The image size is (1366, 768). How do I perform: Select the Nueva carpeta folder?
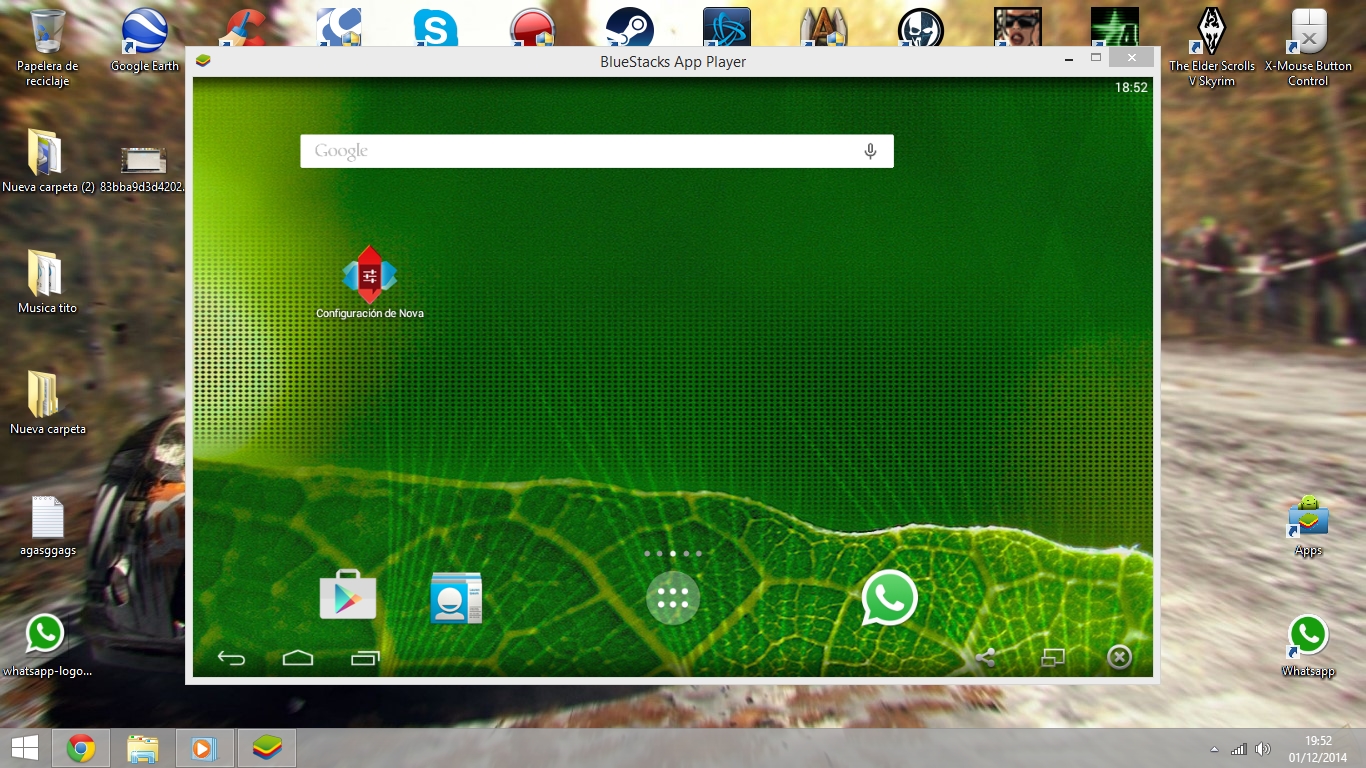47,403
